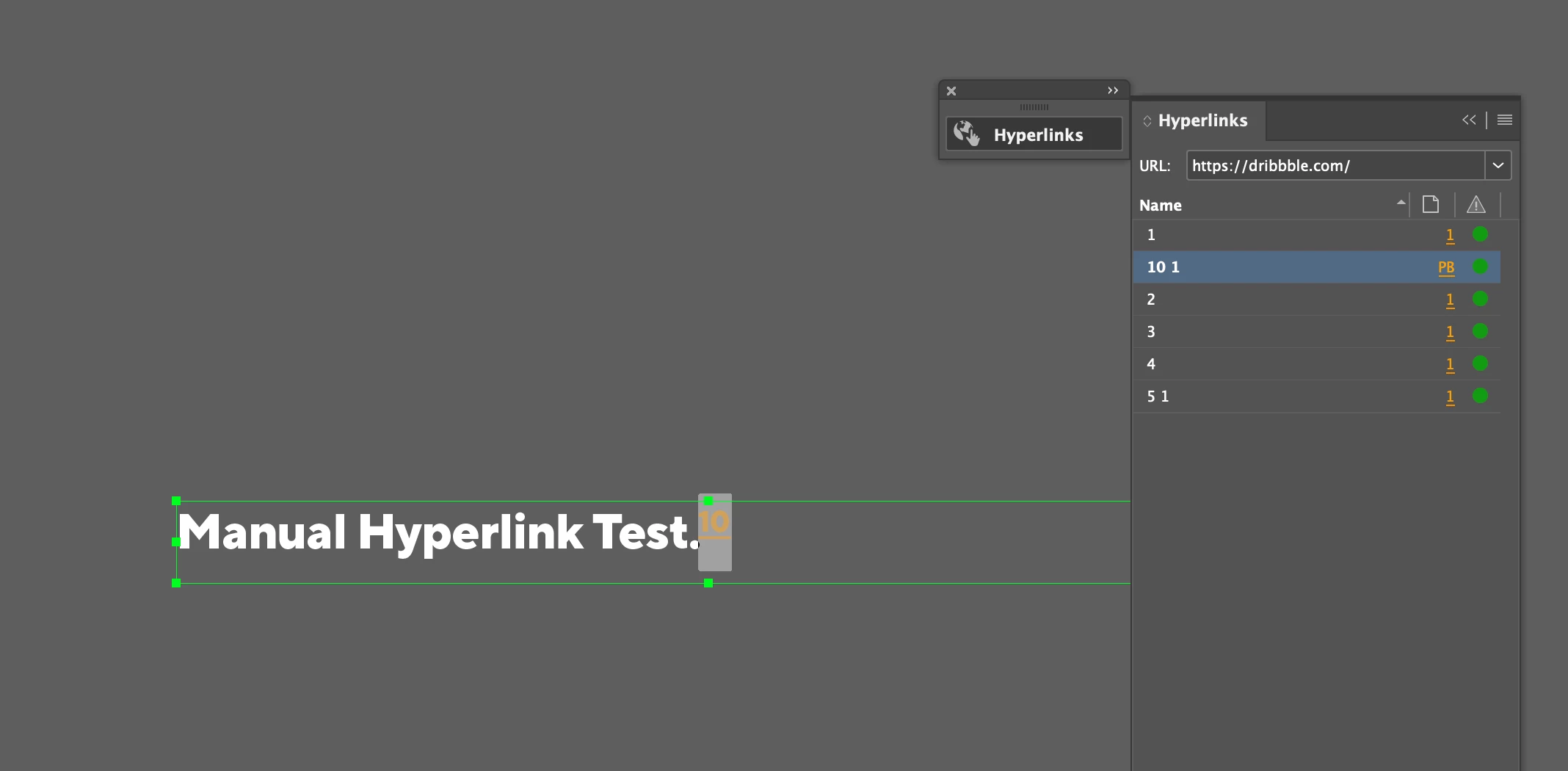The width and height of the screenshot is (1568, 771).
Task: Toggle the Name column sort arrow
Action: click(1401, 203)
